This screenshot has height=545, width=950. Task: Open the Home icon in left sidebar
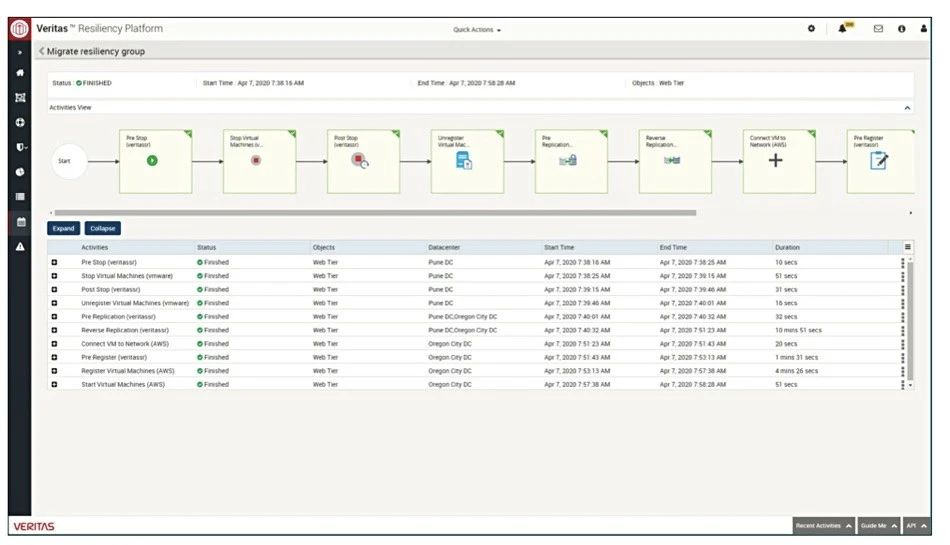coord(20,73)
